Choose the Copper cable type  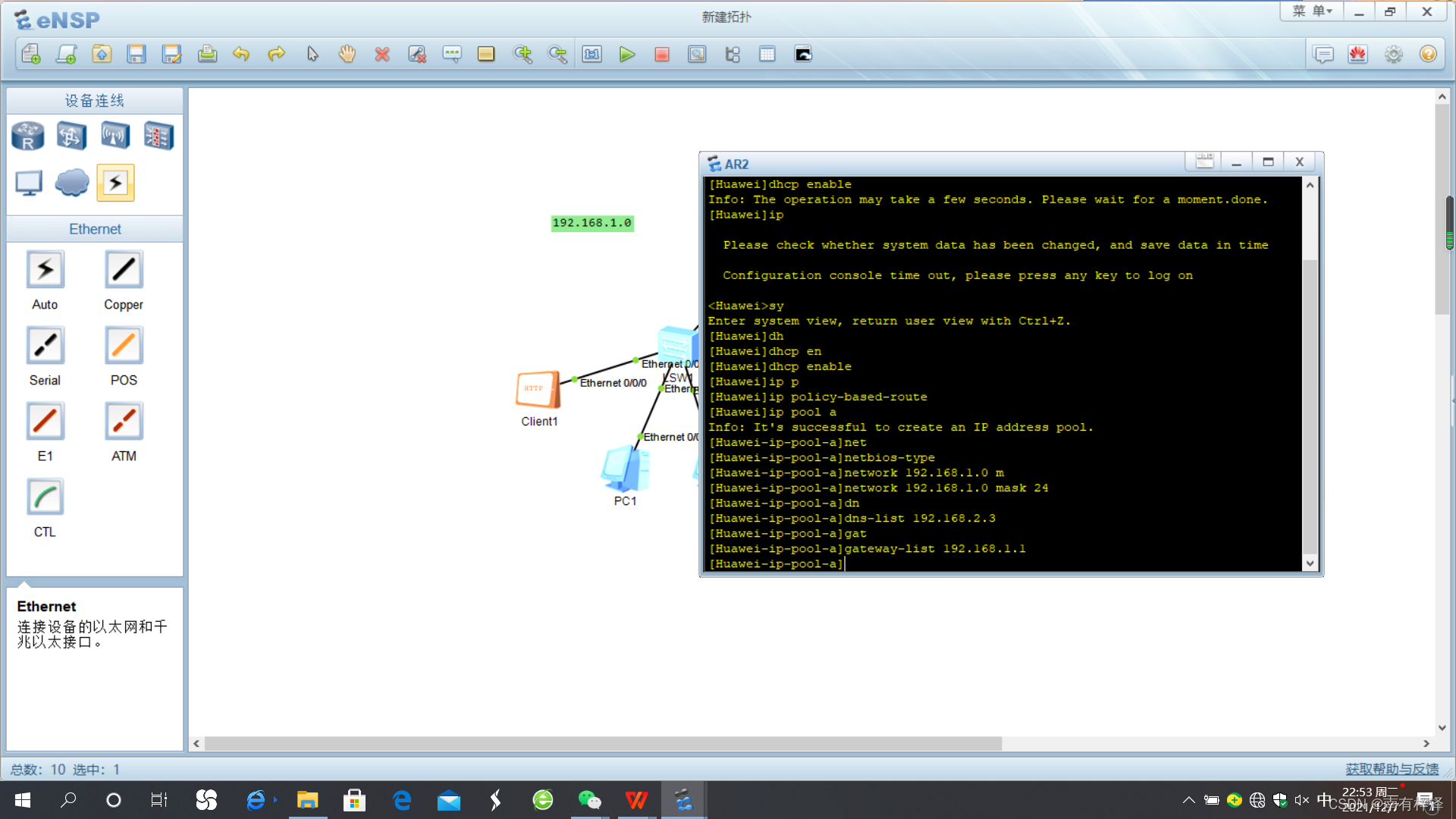point(124,270)
